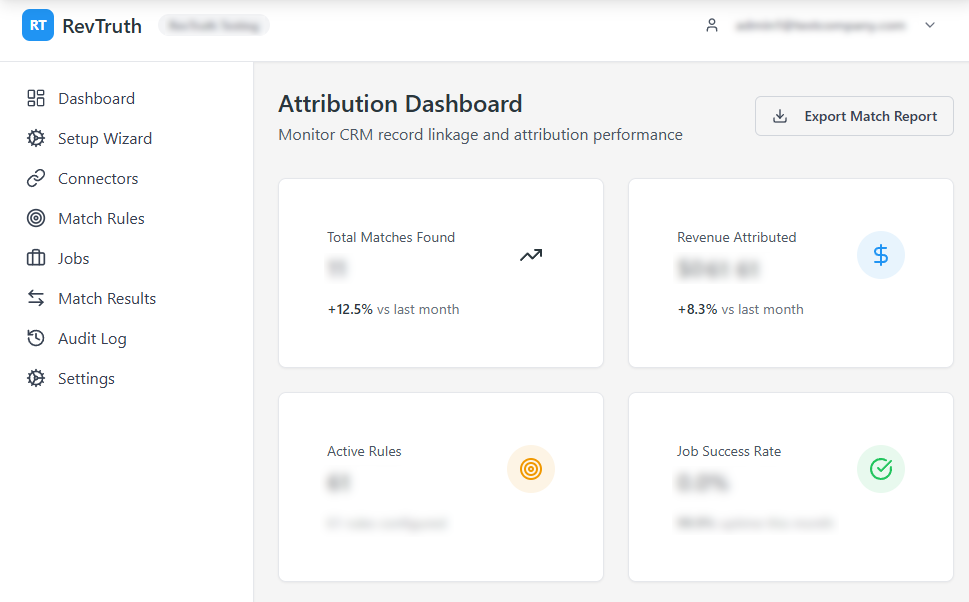Click the dollar sign Revenue Attributed icon
Viewport: 969px width, 602px height.
pyautogui.click(x=880, y=255)
